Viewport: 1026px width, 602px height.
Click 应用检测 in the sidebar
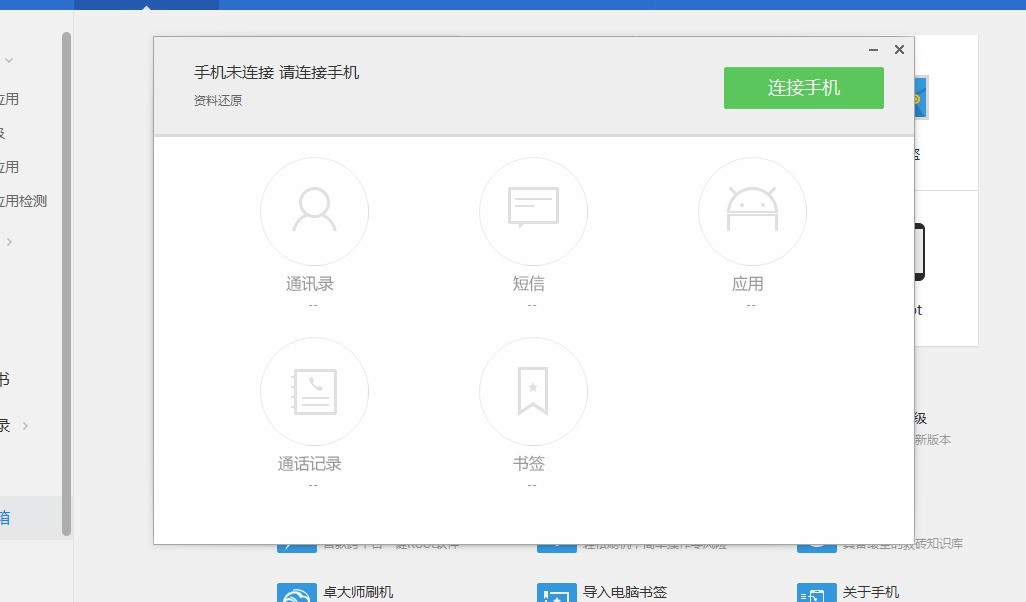point(23,201)
